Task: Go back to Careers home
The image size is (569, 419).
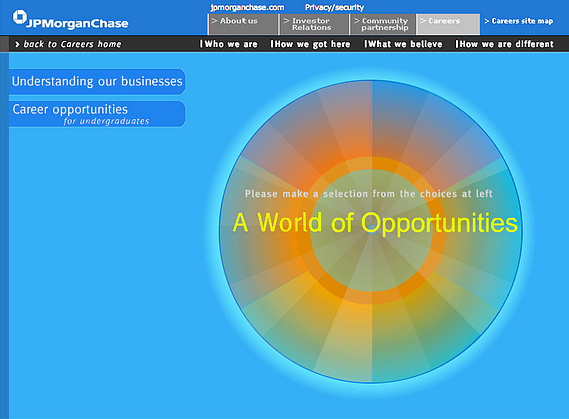Action: pyautogui.click(x=72, y=44)
